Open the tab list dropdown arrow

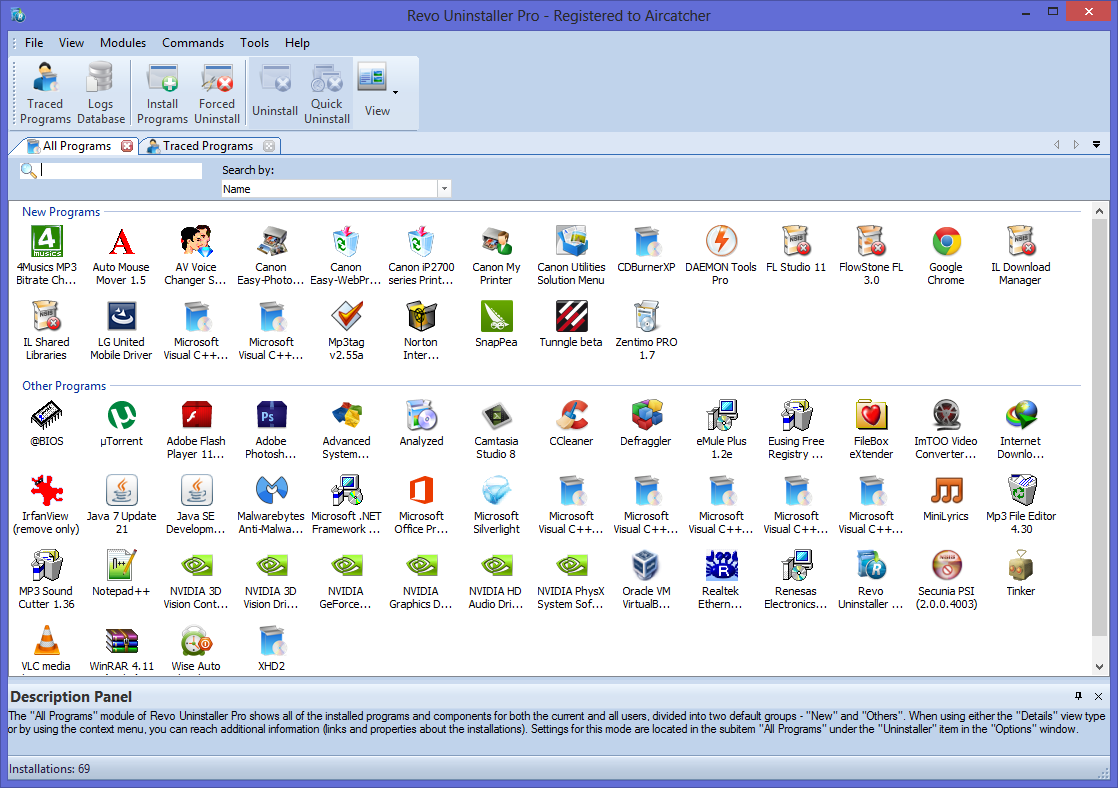point(1097,145)
